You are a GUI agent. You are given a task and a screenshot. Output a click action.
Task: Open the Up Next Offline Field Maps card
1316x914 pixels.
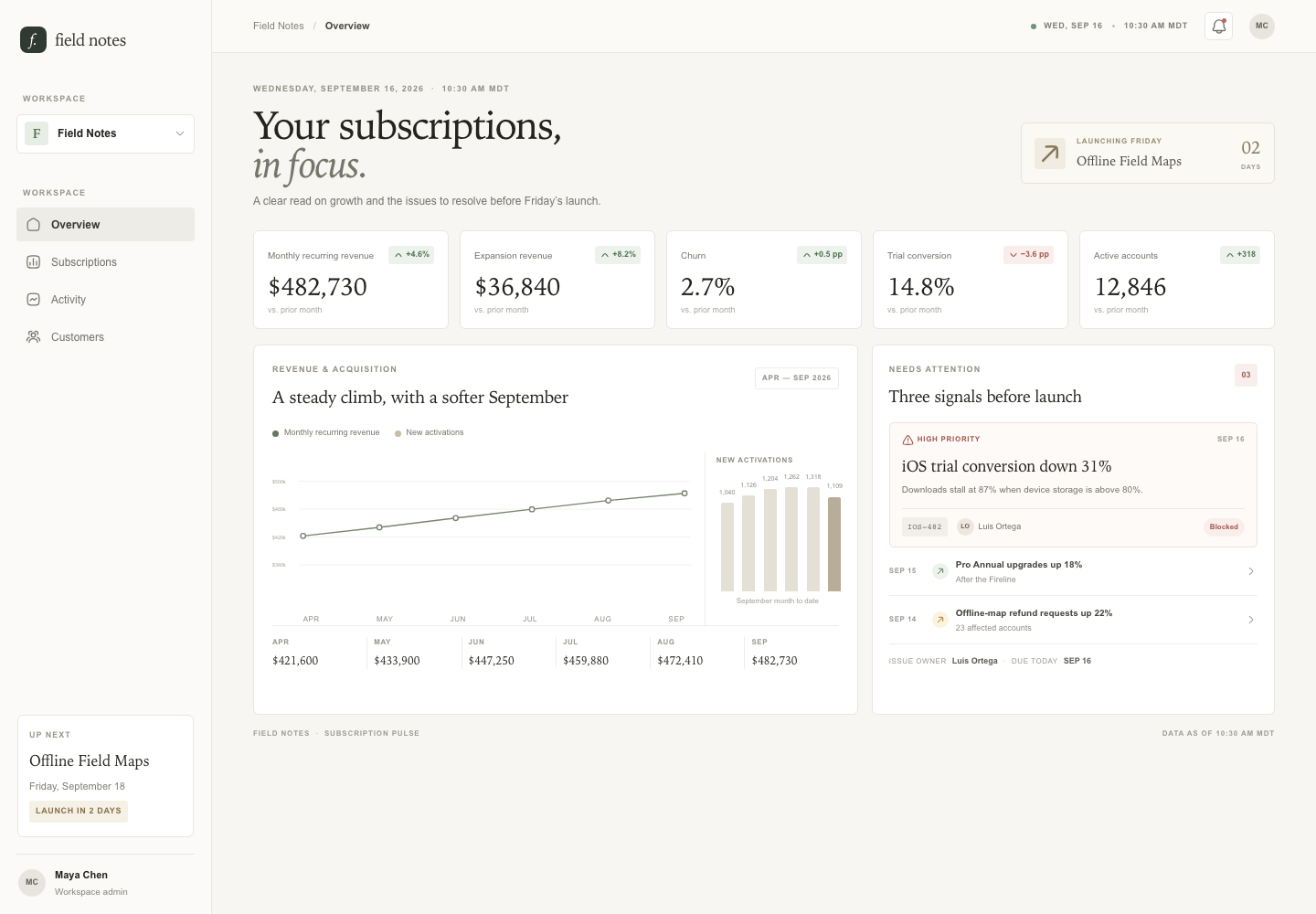pyautogui.click(x=105, y=776)
